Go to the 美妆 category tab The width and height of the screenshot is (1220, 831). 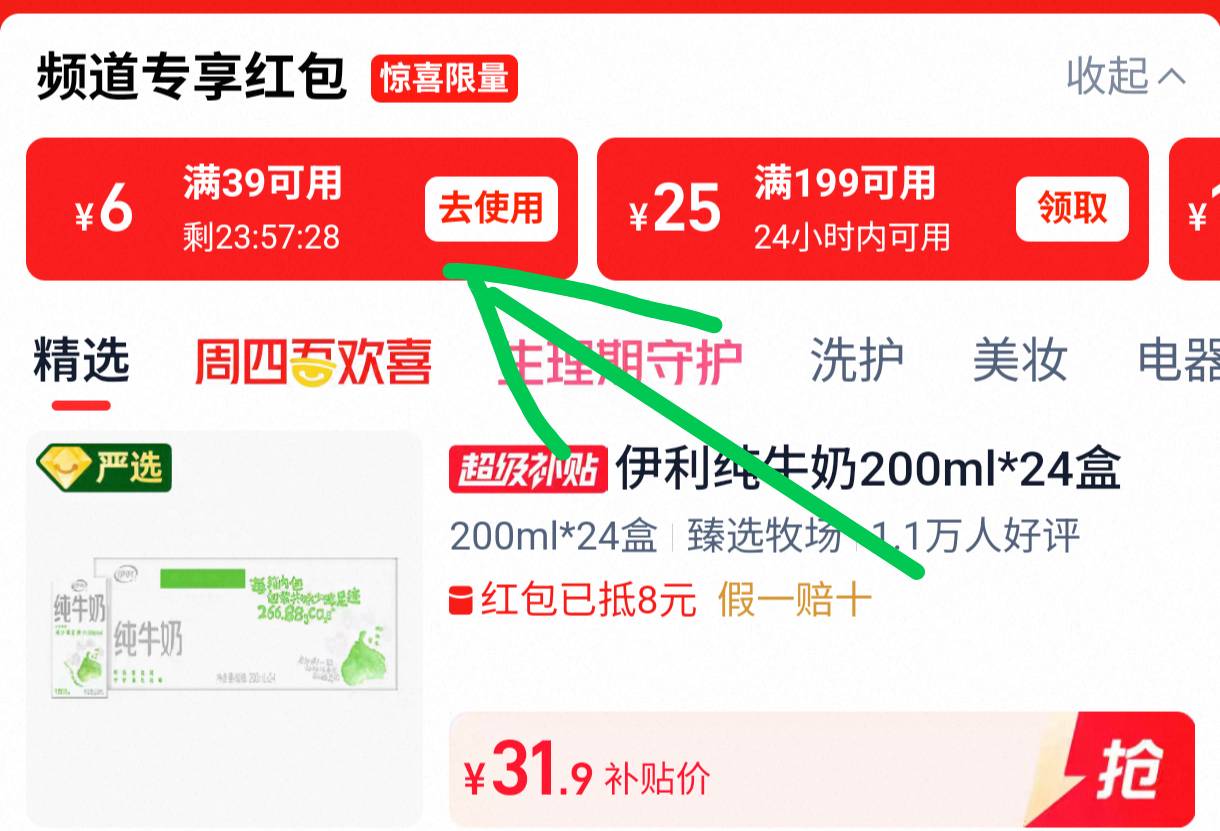tap(1020, 361)
